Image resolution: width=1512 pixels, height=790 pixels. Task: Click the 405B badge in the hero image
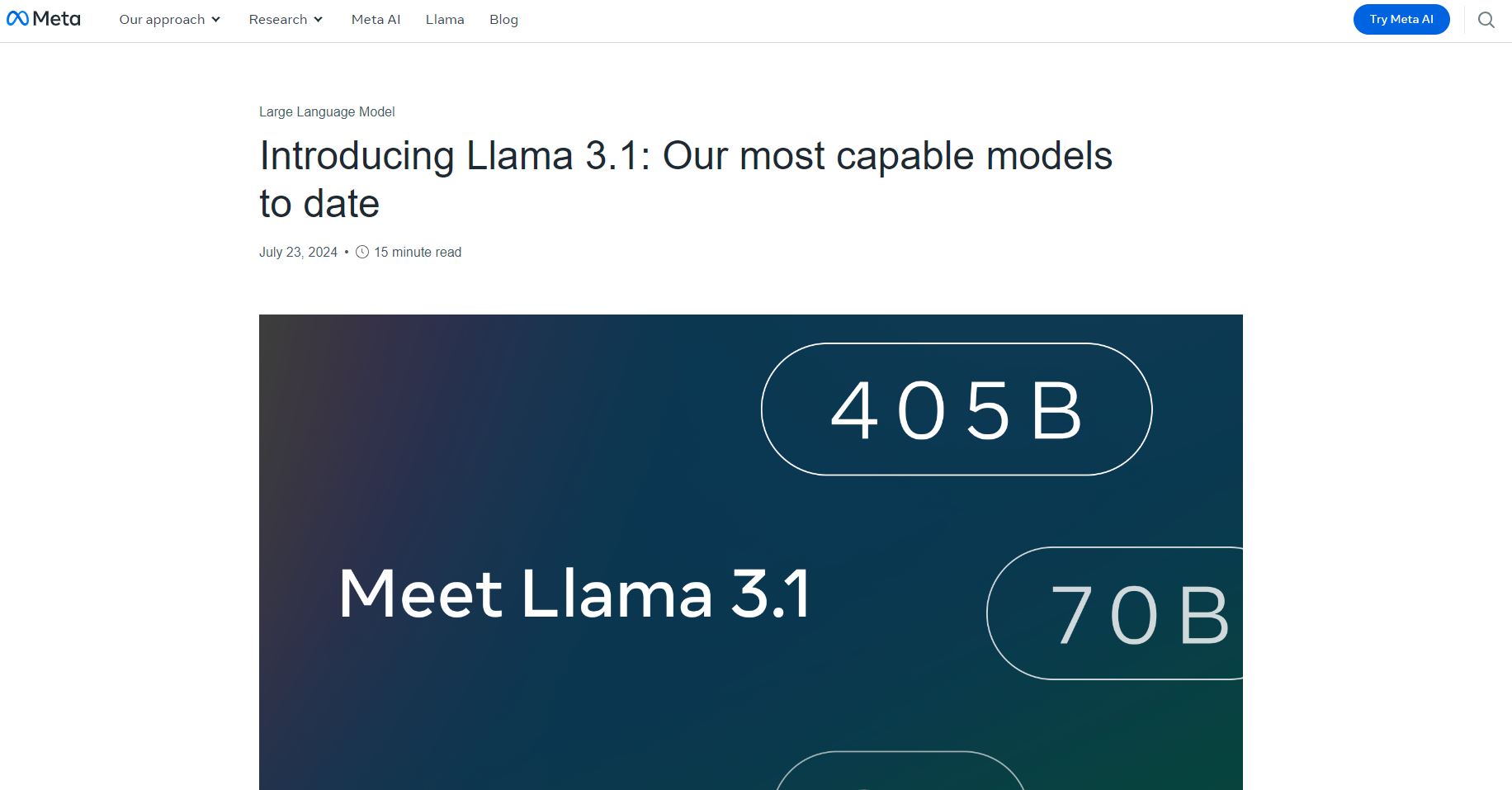(x=956, y=408)
